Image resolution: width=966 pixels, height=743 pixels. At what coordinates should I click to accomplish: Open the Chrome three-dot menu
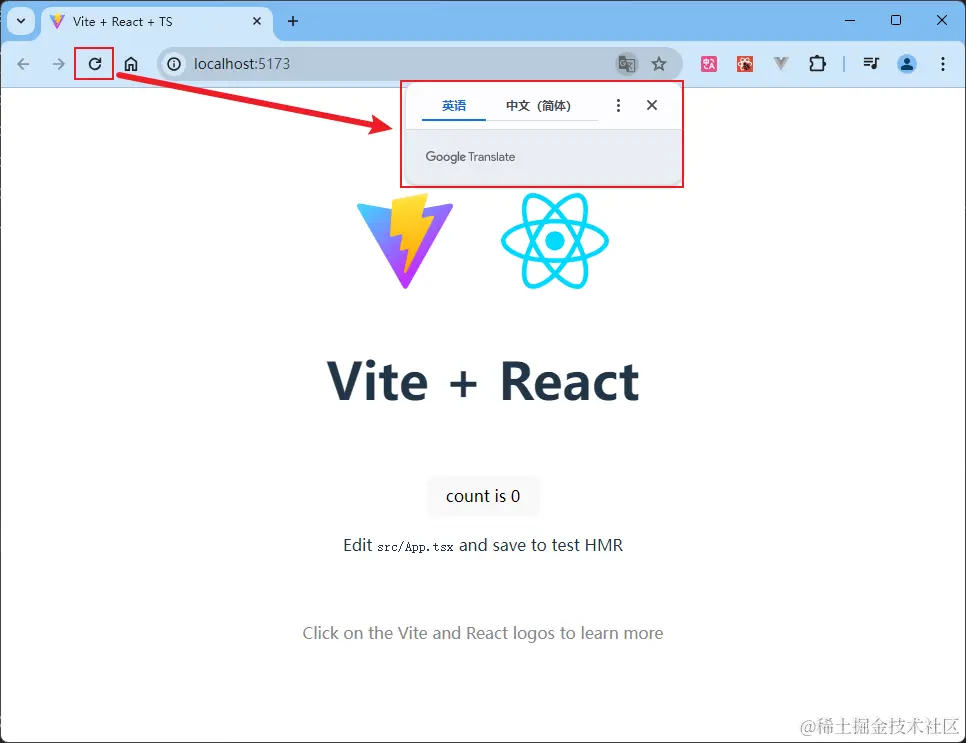point(943,64)
